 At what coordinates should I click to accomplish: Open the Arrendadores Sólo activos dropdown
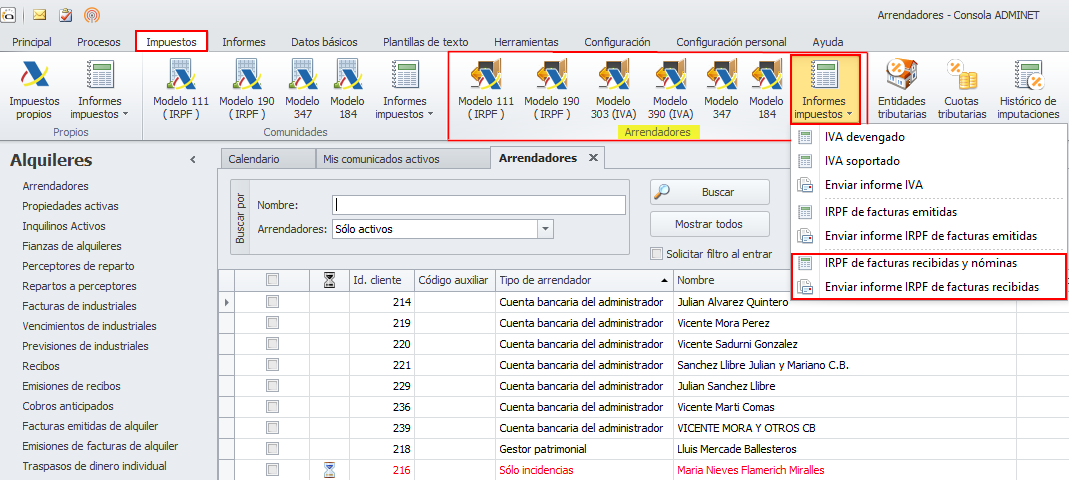click(545, 229)
